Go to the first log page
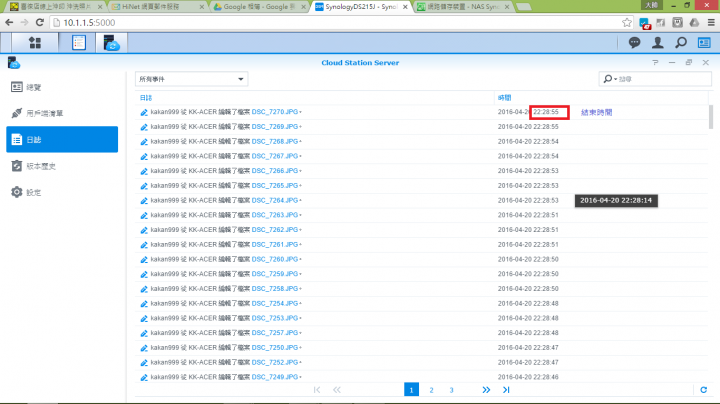This screenshot has width=720, height=404. (x=317, y=390)
